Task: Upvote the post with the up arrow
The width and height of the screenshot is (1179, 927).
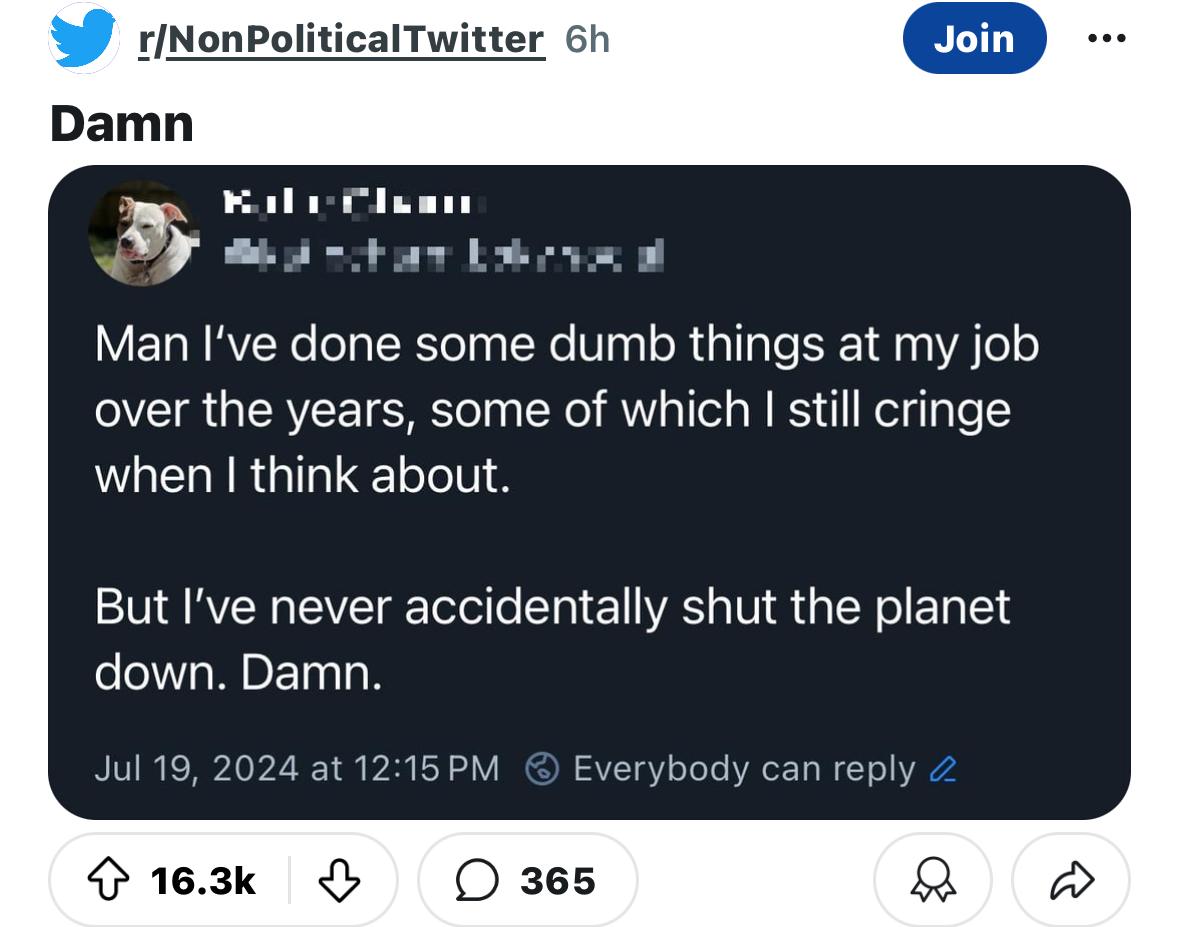Action: 109,880
